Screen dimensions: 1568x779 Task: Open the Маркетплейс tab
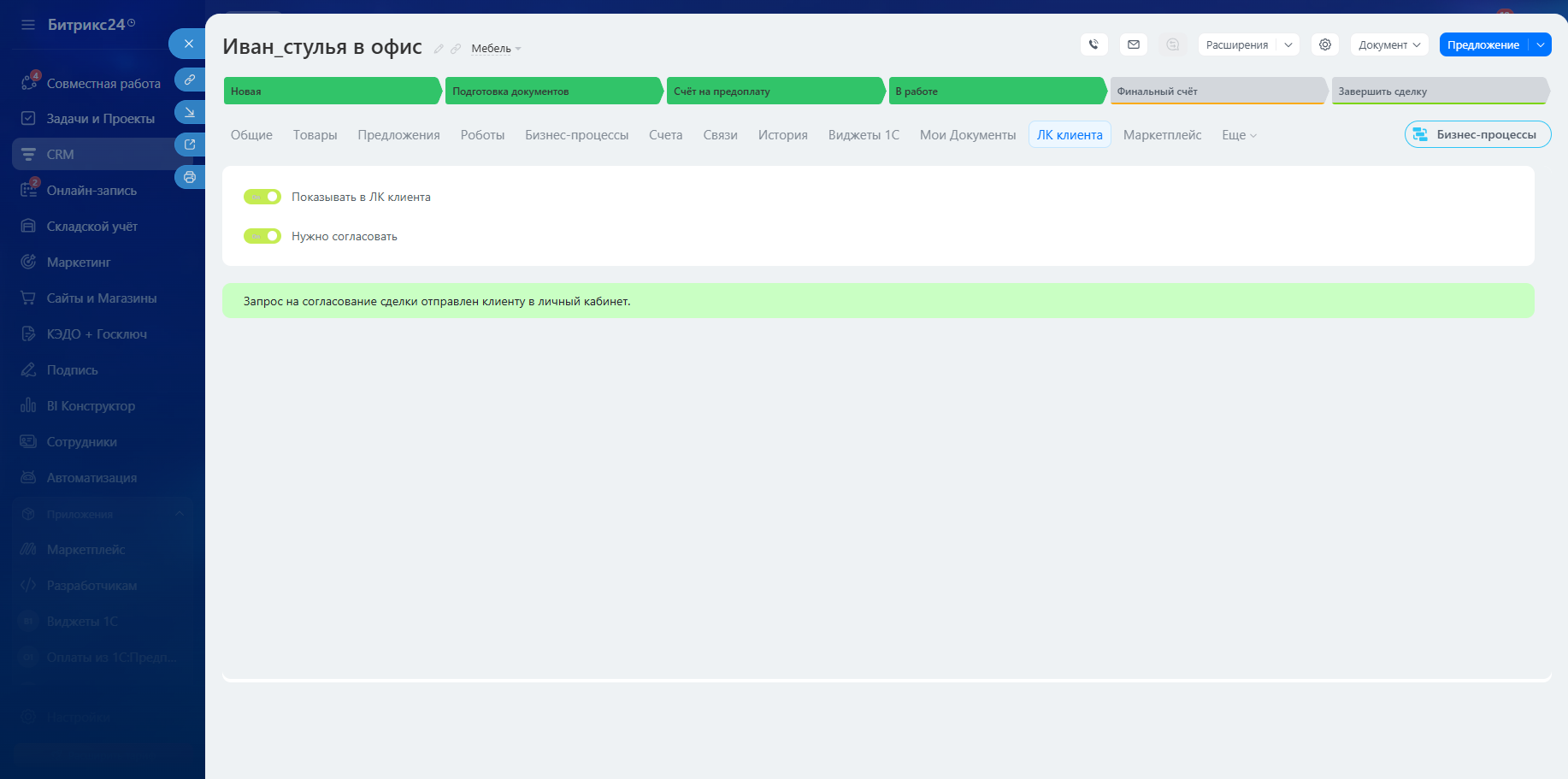[1162, 135]
